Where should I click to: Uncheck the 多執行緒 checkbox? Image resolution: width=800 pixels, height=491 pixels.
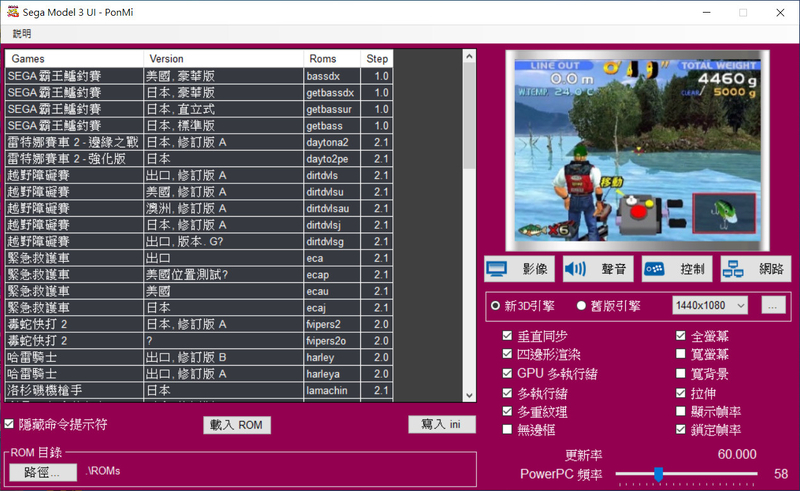coord(507,392)
